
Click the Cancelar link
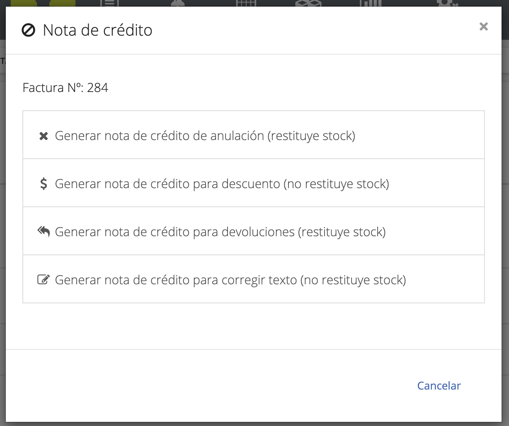439,386
